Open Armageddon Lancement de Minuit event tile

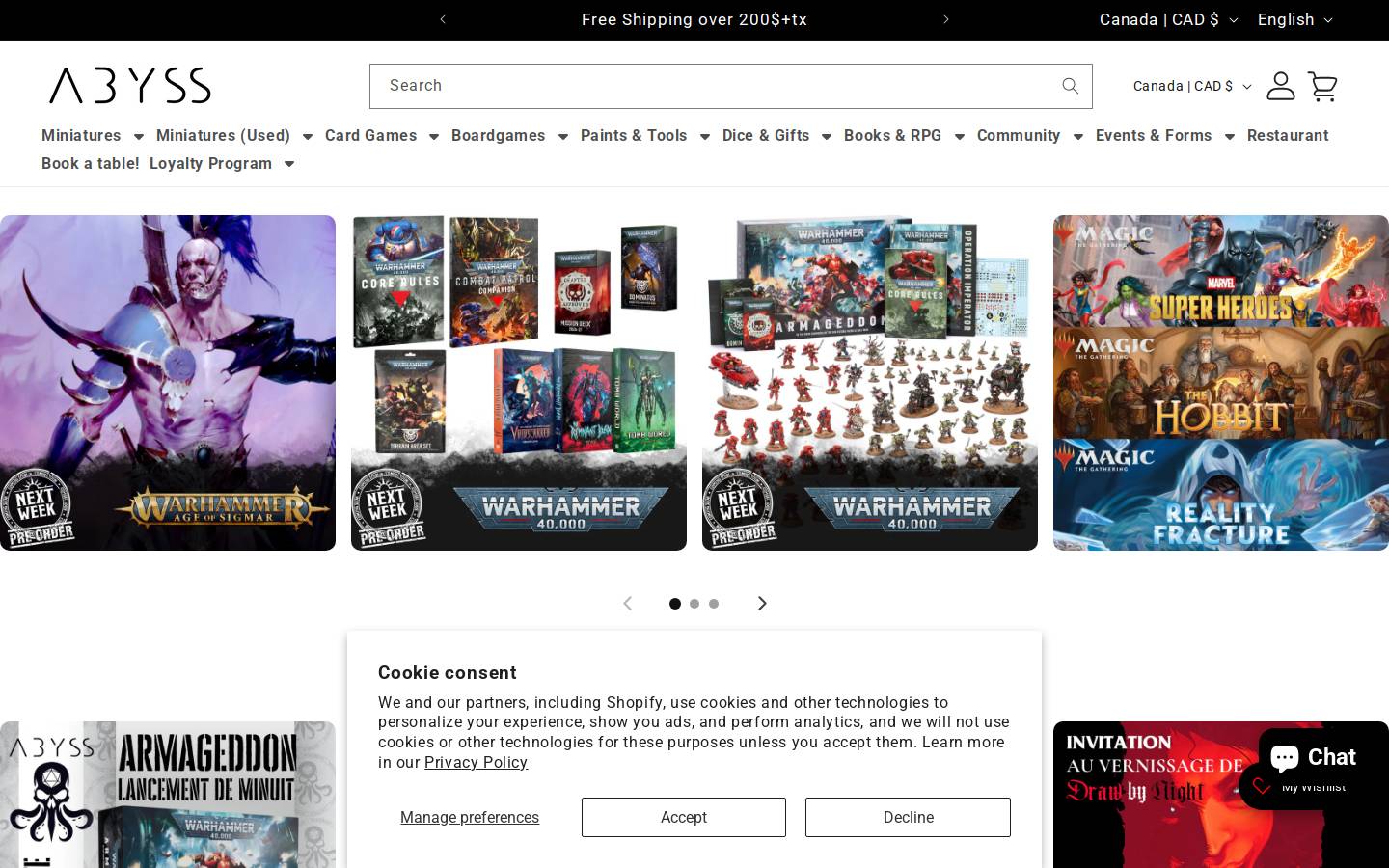coord(168,795)
